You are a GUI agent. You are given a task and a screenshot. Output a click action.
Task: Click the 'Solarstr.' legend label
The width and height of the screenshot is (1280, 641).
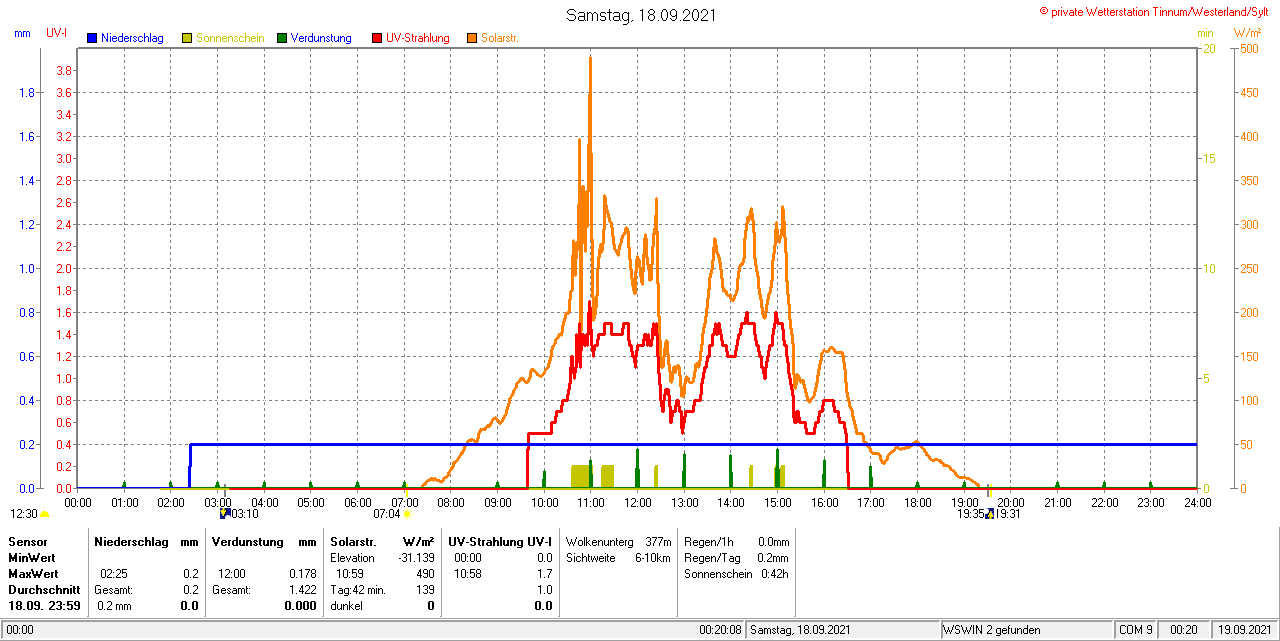(499, 38)
